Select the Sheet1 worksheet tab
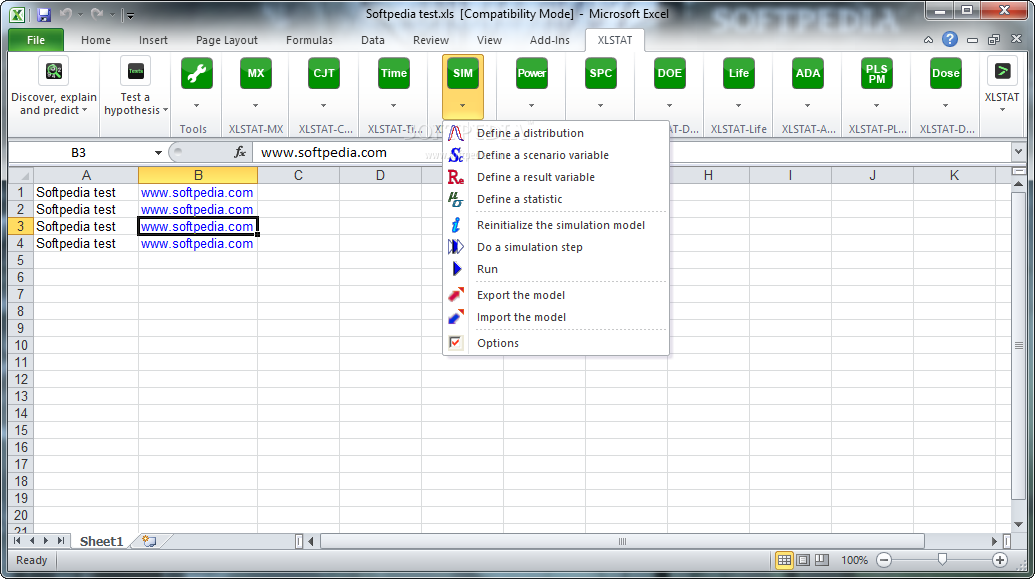Viewport: 1035px width, 579px height. coord(102,541)
